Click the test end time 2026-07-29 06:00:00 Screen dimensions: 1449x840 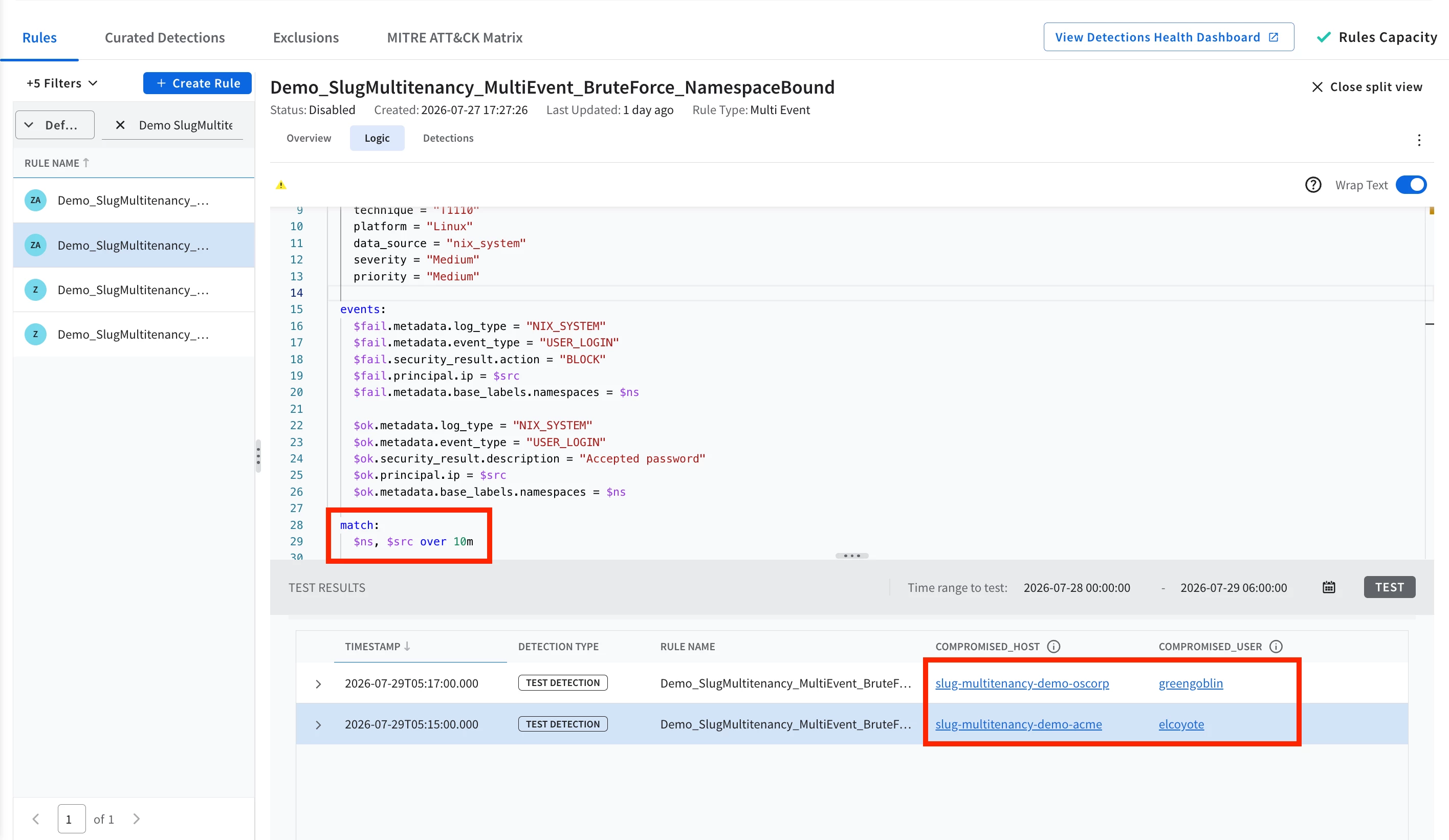click(x=1234, y=588)
